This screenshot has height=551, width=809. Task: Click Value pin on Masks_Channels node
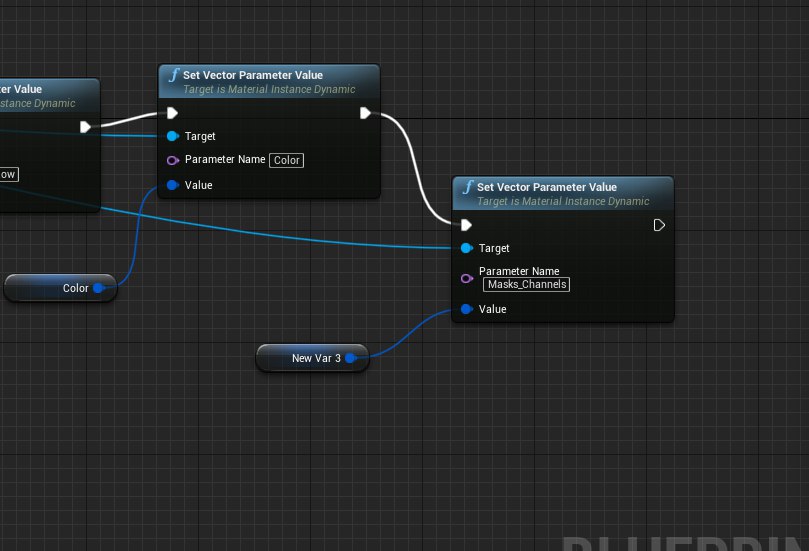tap(466, 309)
